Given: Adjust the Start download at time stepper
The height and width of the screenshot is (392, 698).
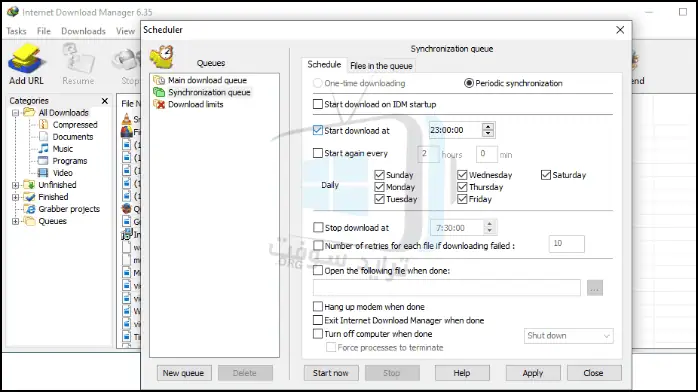Looking at the screenshot, I should coord(488,130).
